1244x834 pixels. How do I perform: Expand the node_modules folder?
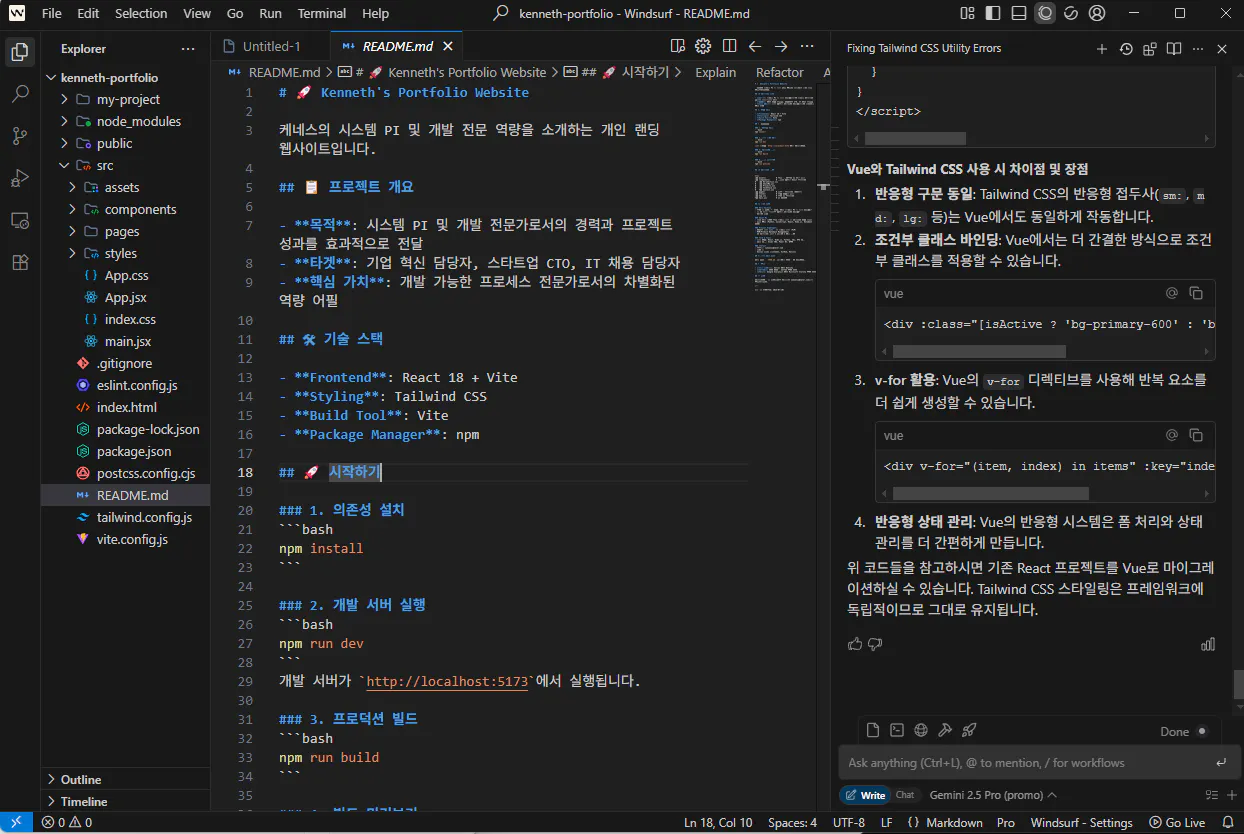coord(125,121)
